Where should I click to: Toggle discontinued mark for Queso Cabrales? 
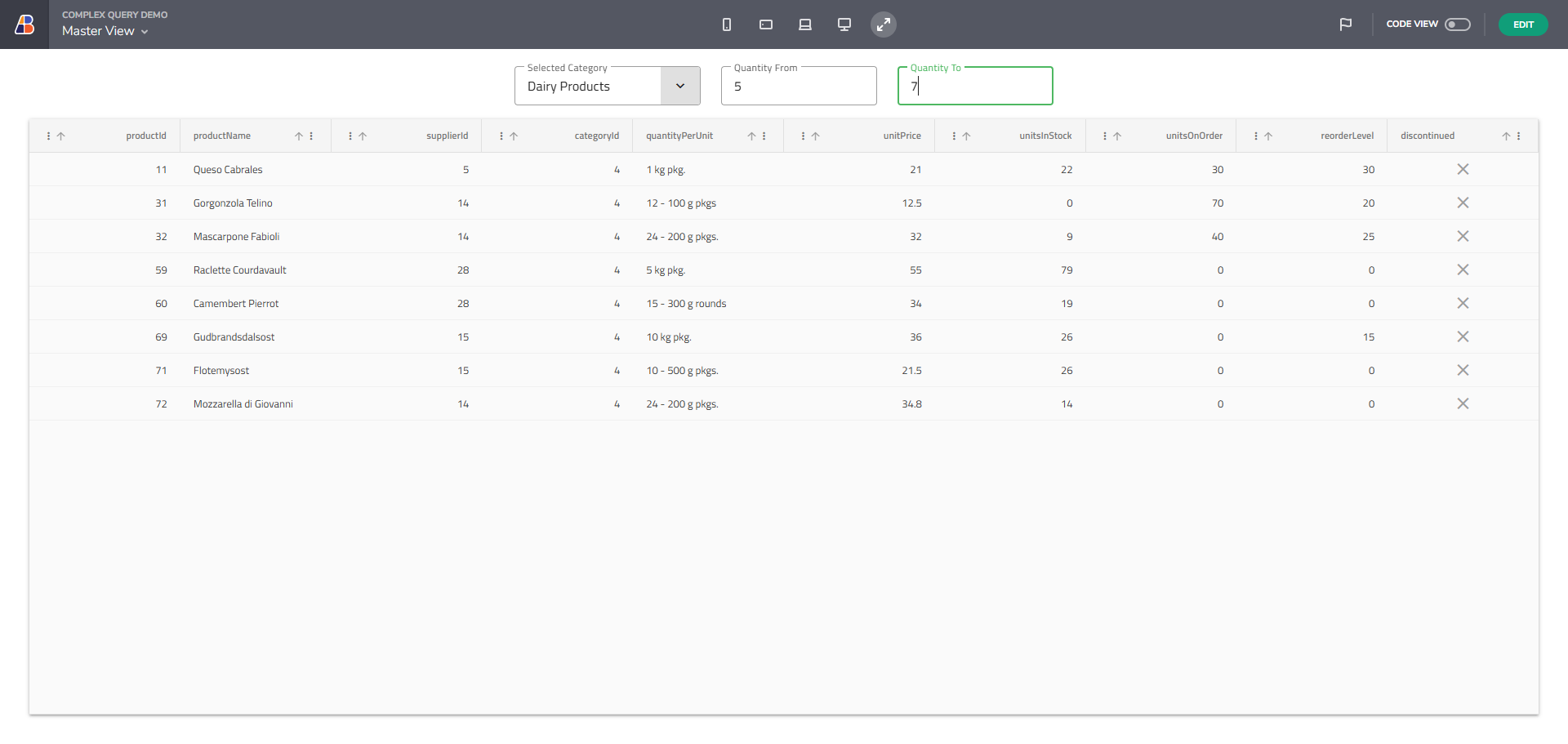(1463, 169)
